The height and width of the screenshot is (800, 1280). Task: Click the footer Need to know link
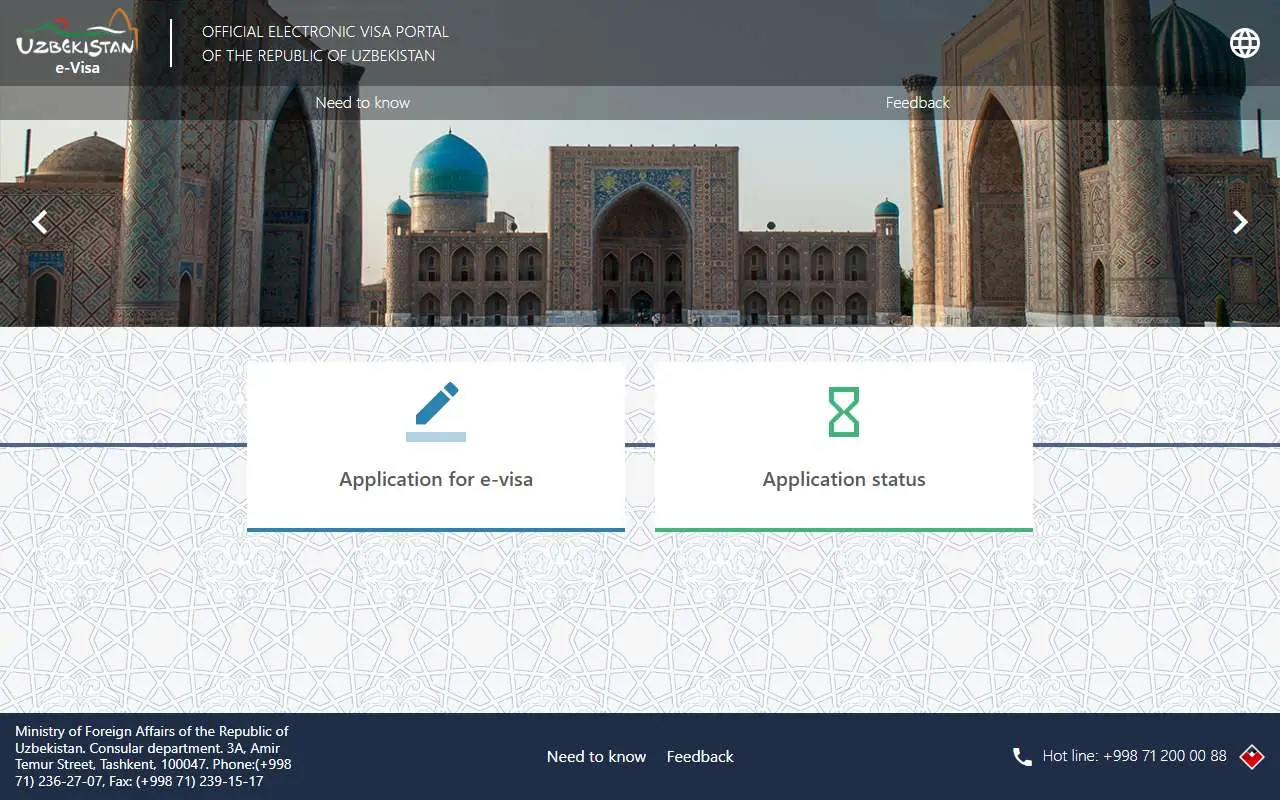click(597, 757)
